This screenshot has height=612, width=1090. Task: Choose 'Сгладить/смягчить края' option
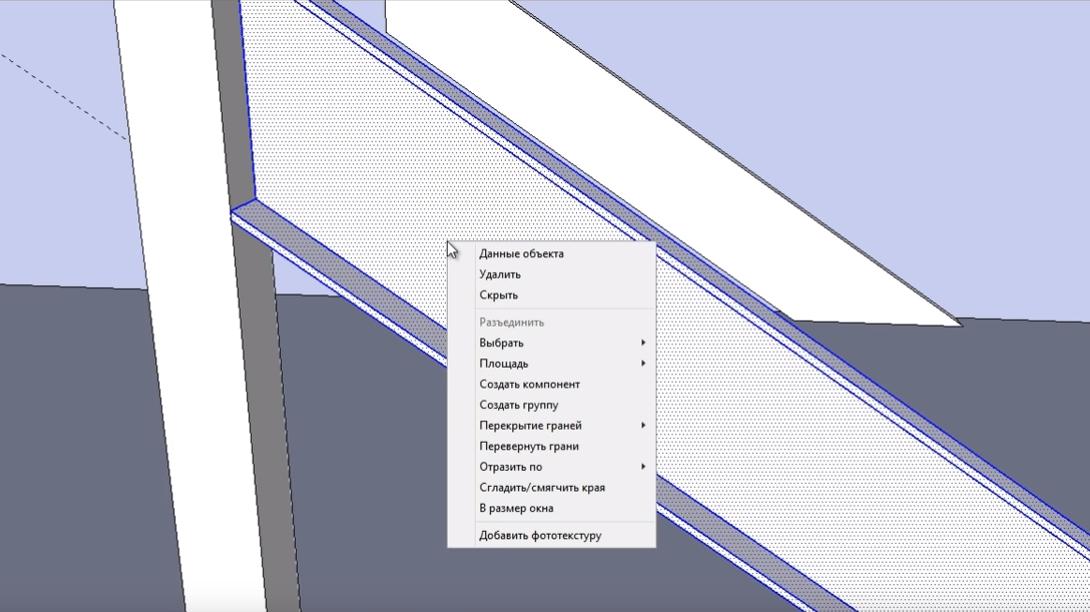coord(541,488)
